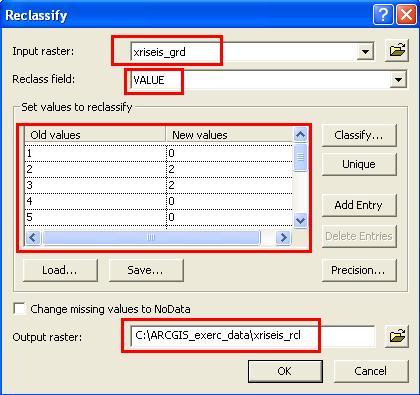Click the vertical scrollbar thumb in table
Screen dimensions: 420x395
pos(300,157)
